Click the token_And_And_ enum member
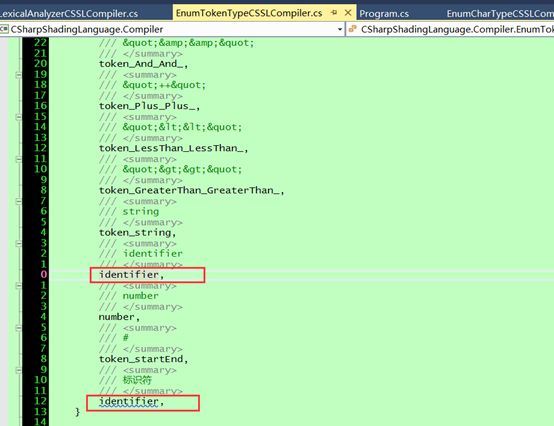 click(143, 64)
